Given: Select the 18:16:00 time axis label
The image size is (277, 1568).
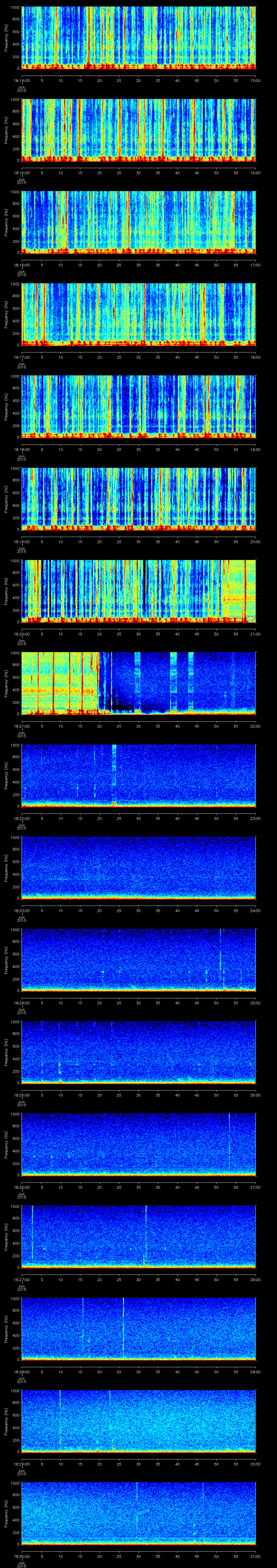Looking at the screenshot, I should tap(21, 265).
